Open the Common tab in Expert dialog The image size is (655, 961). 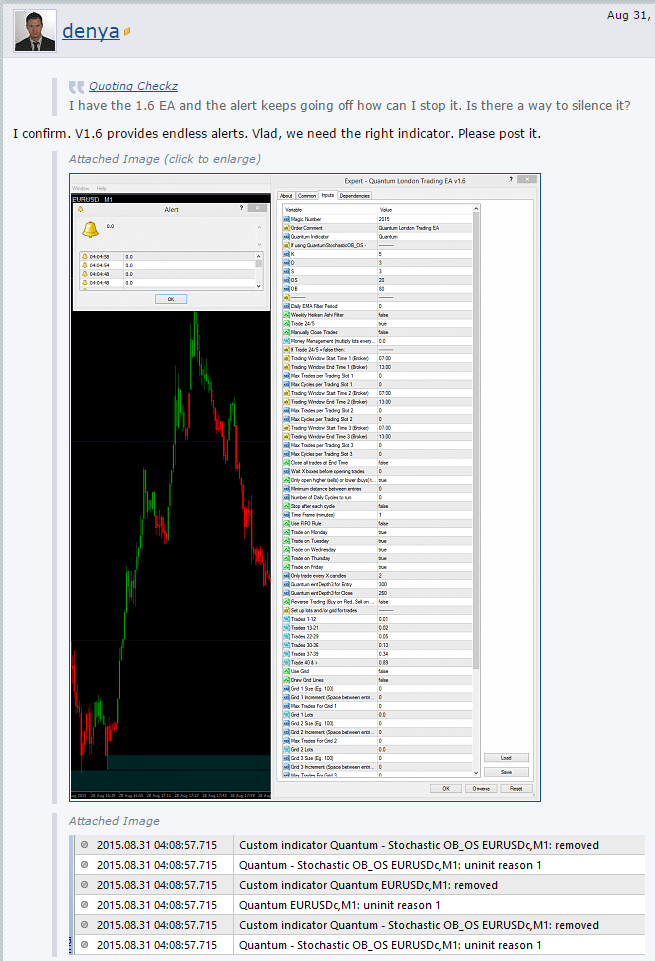[307, 196]
